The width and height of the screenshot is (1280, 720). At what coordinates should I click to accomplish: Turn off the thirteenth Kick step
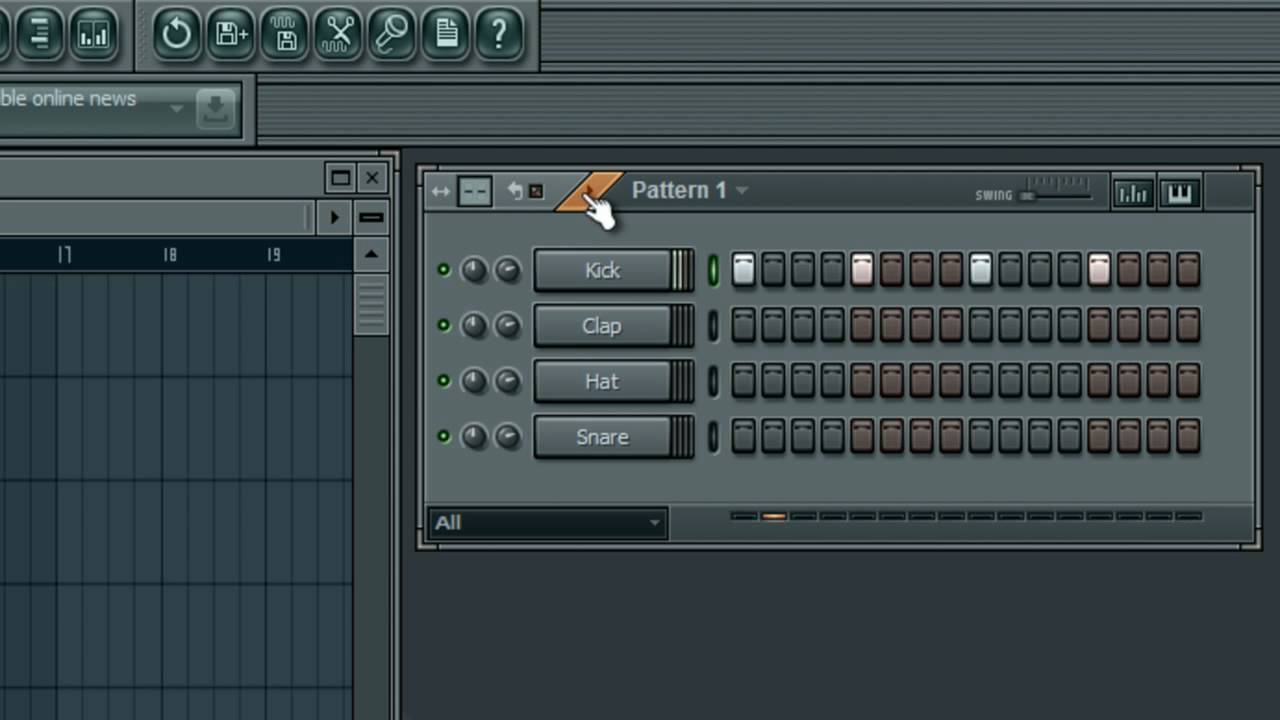(1099, 270)
